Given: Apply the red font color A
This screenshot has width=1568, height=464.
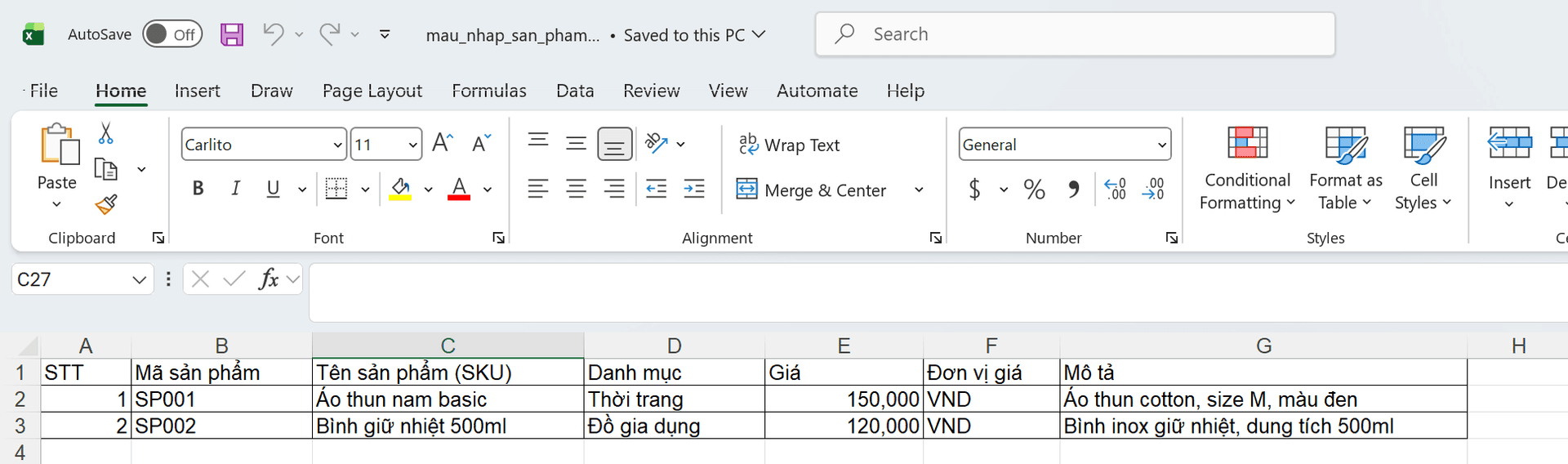Looking at the screenshot, I should pyautogui.click(x=459, y=189).
